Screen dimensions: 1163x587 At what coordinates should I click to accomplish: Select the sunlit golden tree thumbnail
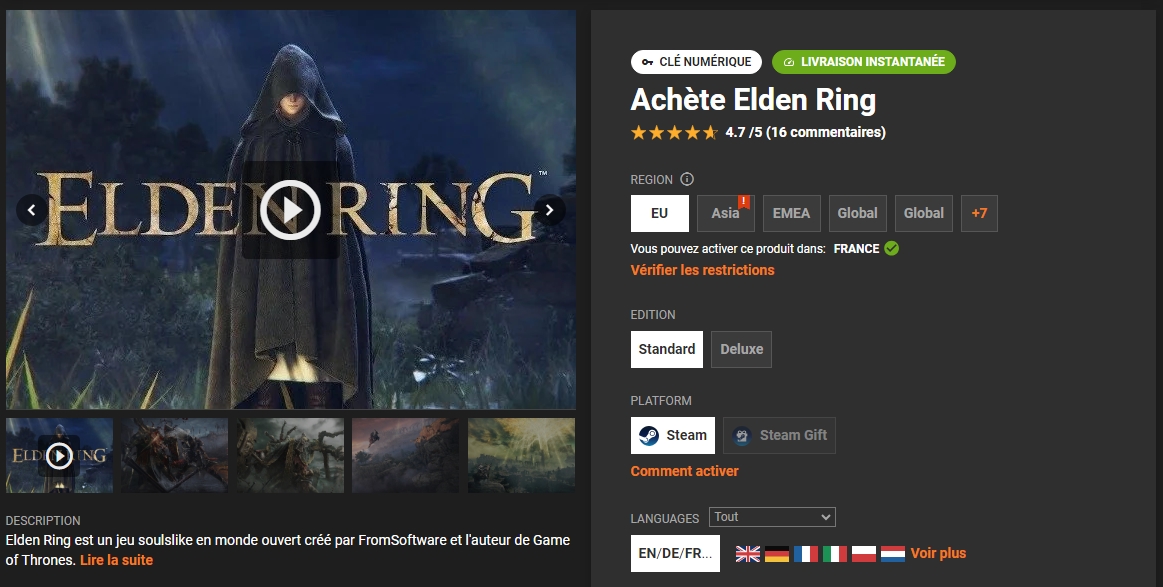coord(521,455)
